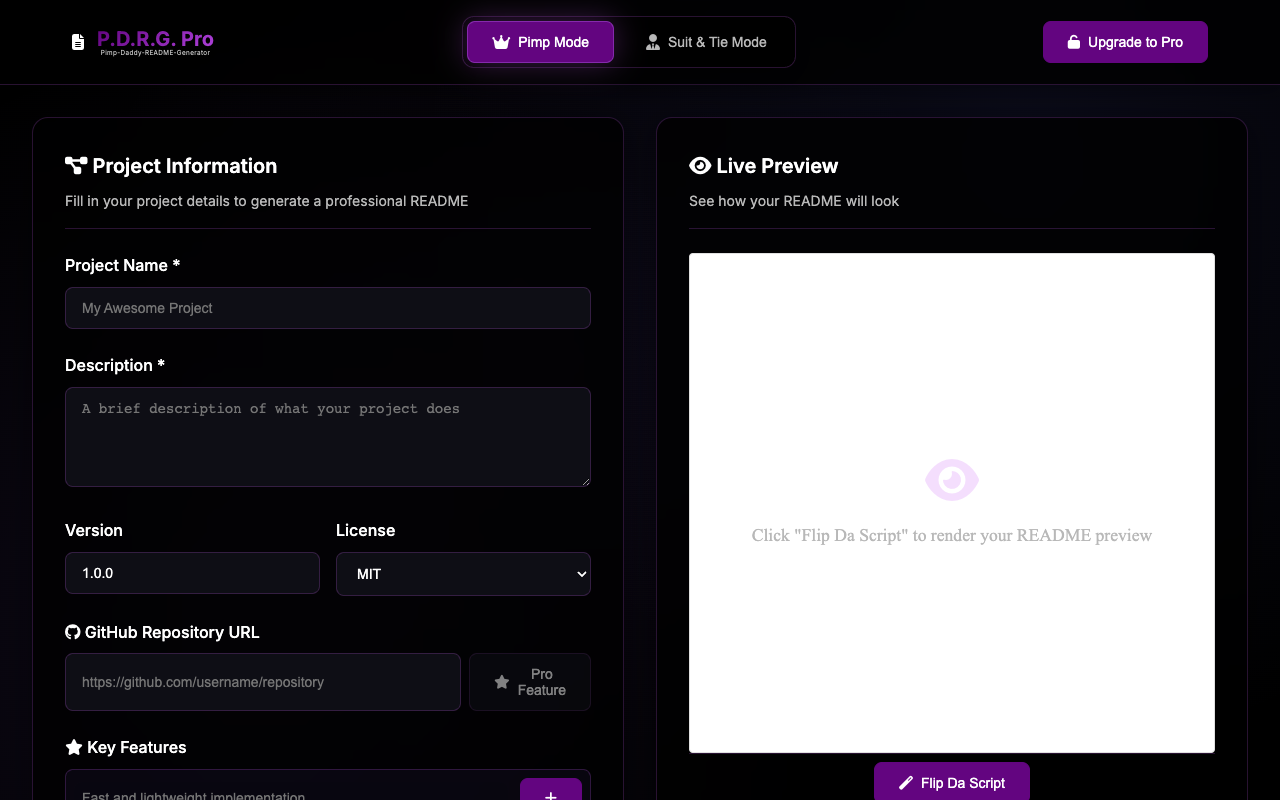This screenshot has height=800, width=1280.
Task: Click the Key Features star icon
Action: coord(73,747)
